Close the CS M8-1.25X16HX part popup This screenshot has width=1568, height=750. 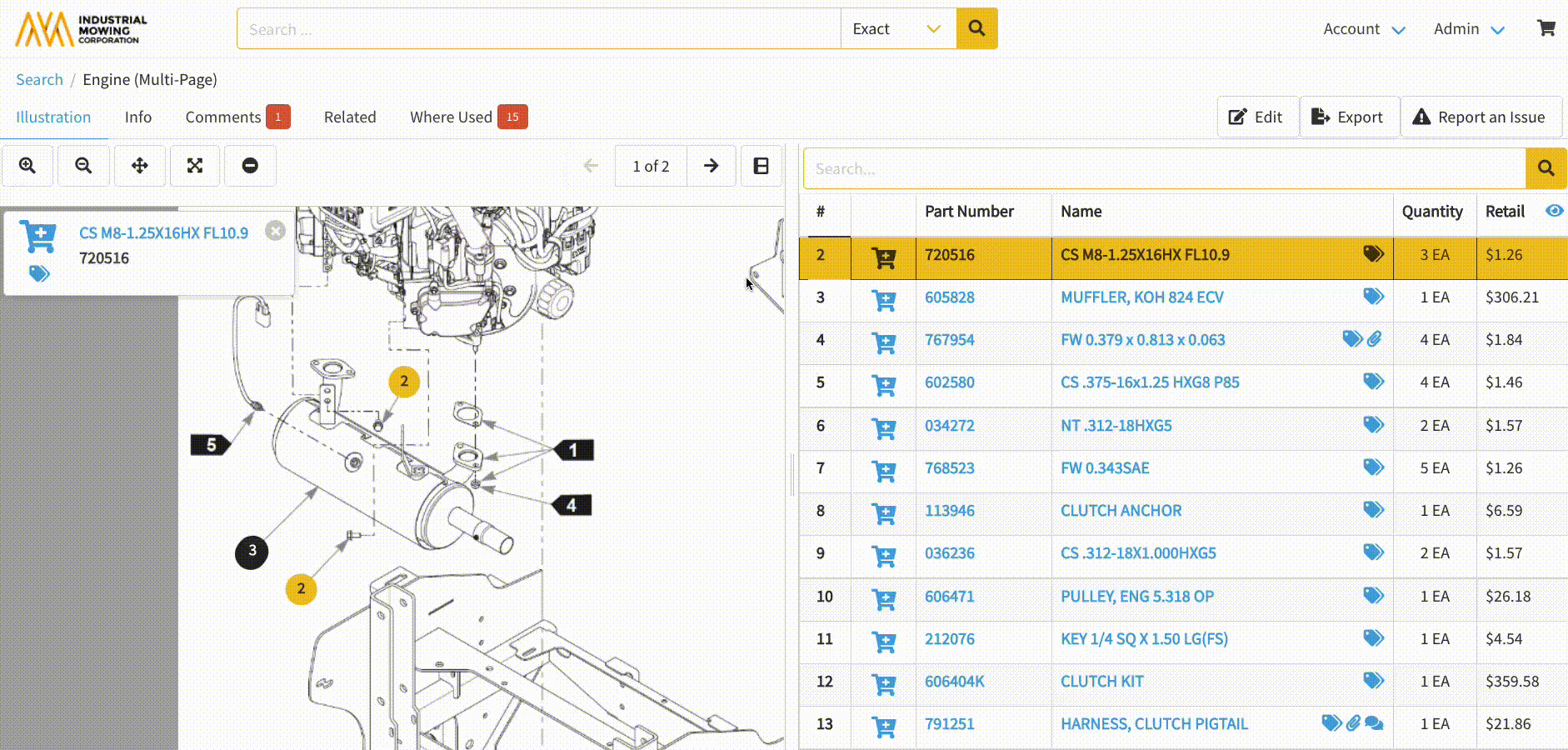tap(275, 231)
